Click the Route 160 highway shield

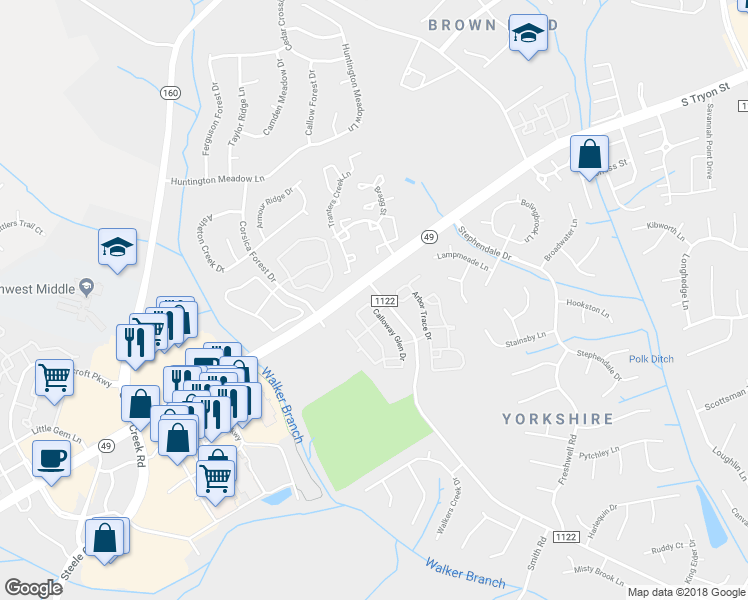point(170,93)
